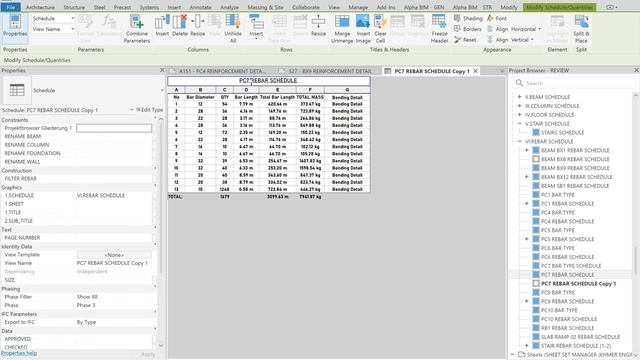Switch to the Annotate ribbon tab
640x360 pixels.
coord(200,7)
